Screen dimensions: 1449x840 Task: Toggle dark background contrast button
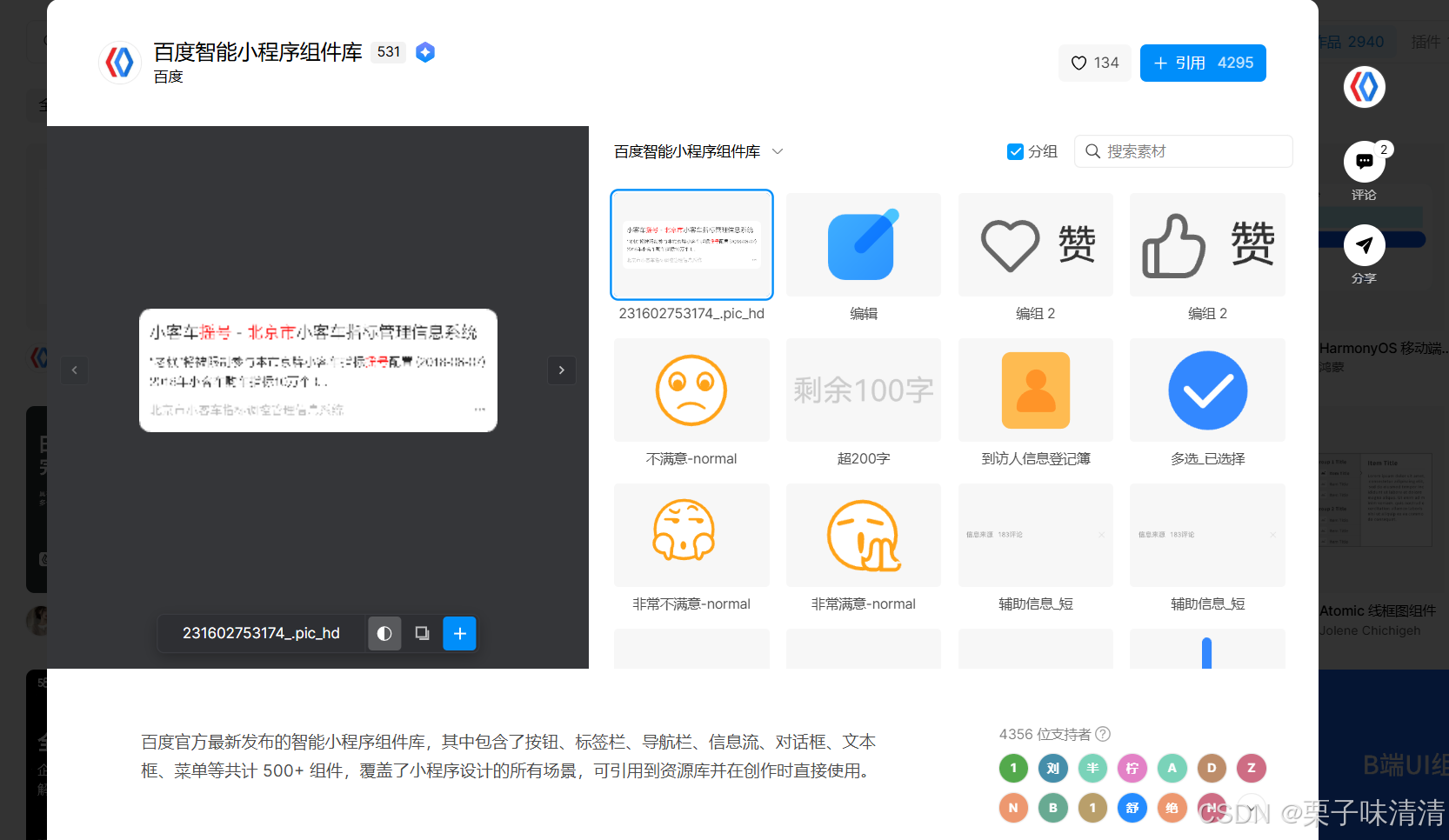point(384,633)
